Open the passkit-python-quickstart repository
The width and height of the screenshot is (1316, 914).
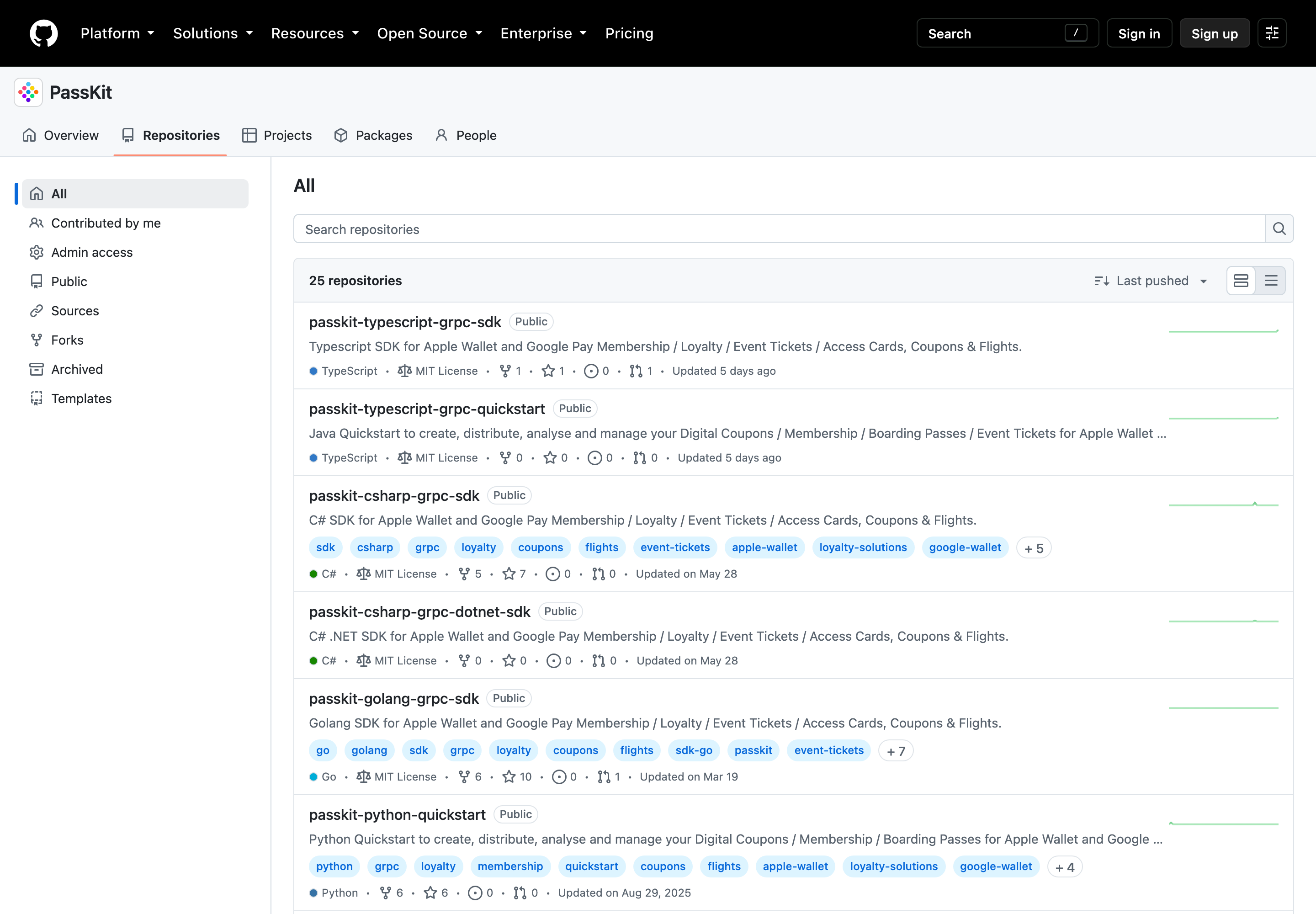pyautogui.click(x=397, y=814)
